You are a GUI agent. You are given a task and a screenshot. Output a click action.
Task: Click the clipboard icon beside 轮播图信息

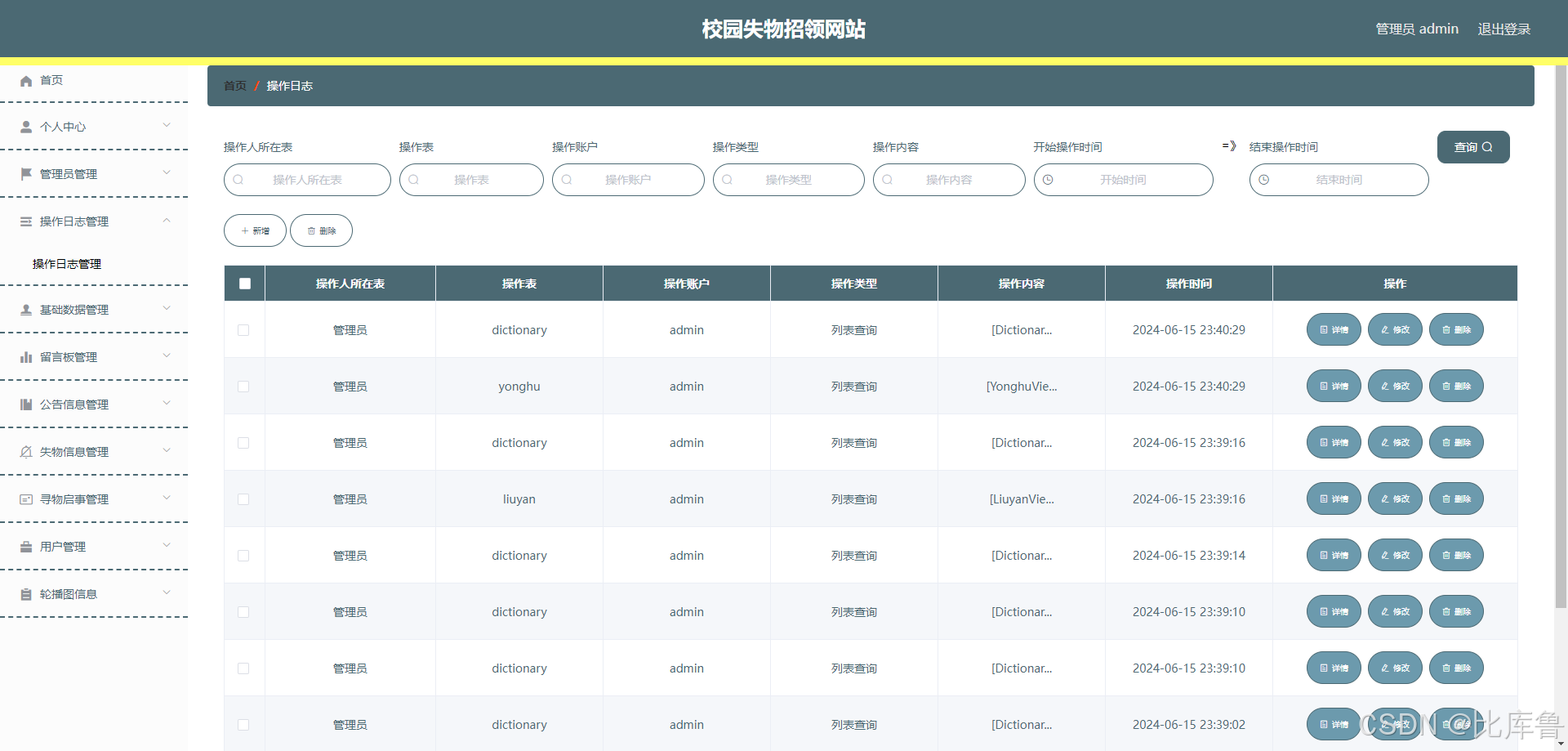tap(26, 594)
